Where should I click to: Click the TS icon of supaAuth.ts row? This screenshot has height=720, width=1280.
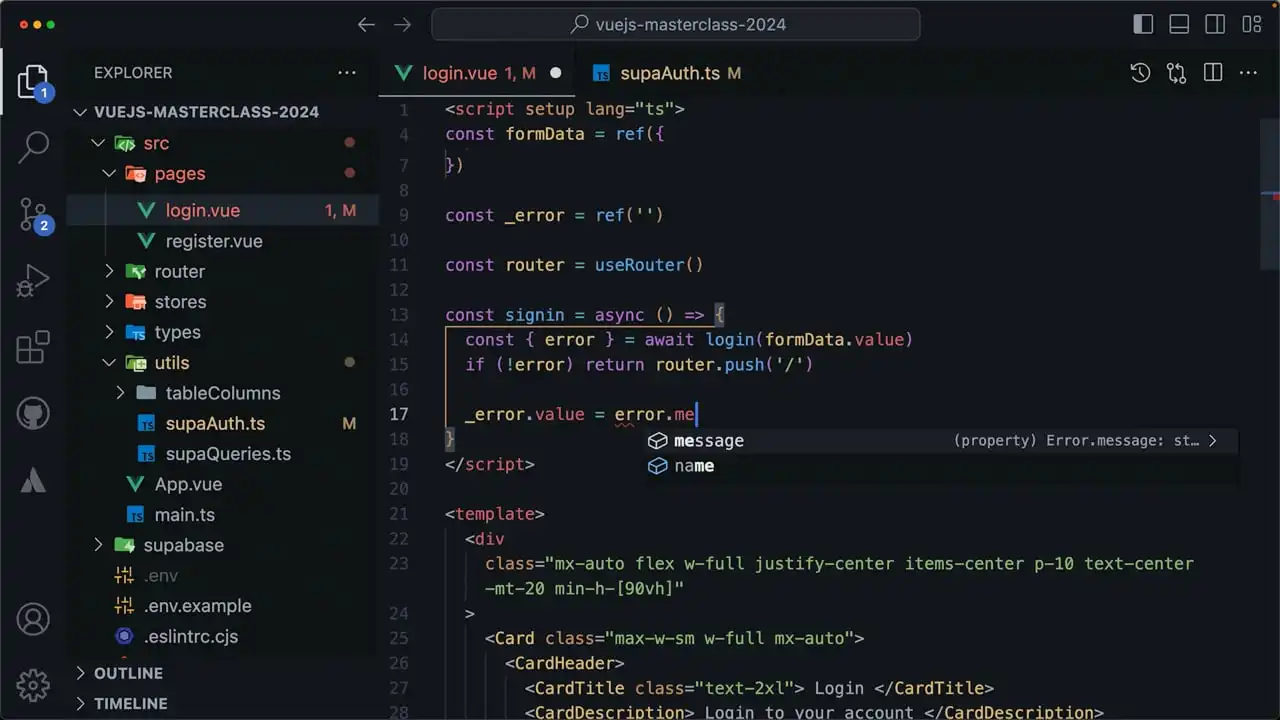(147, 424)
